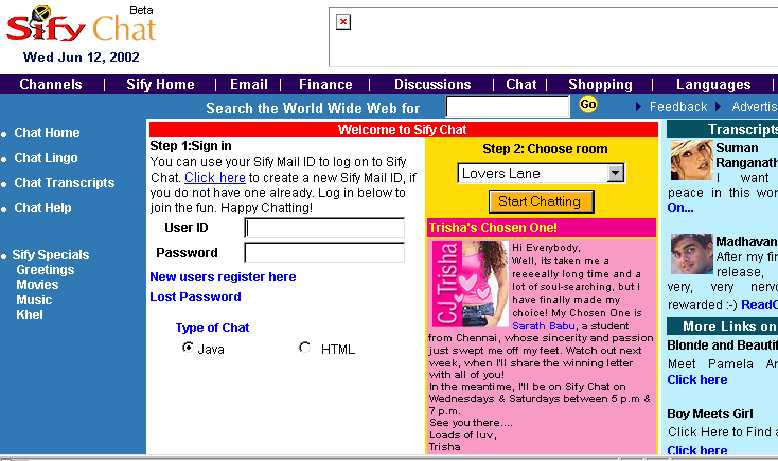Open the Languages menu

[713, 84]
